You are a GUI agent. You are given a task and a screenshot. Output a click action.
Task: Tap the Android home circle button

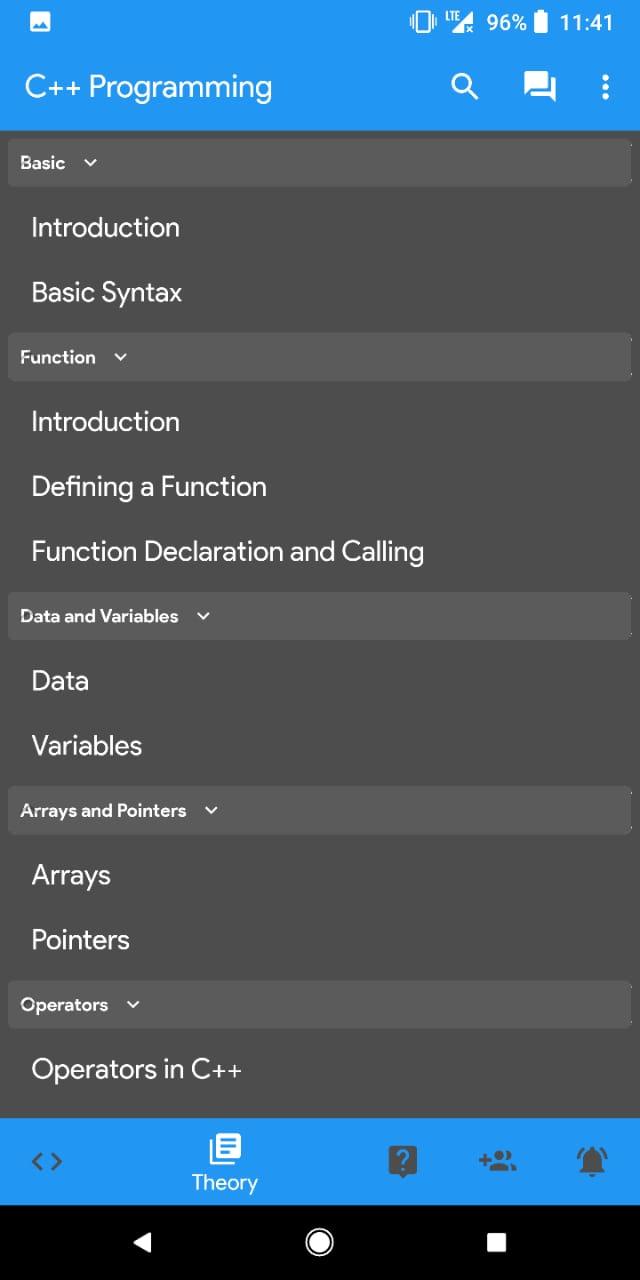(320, 1242)
